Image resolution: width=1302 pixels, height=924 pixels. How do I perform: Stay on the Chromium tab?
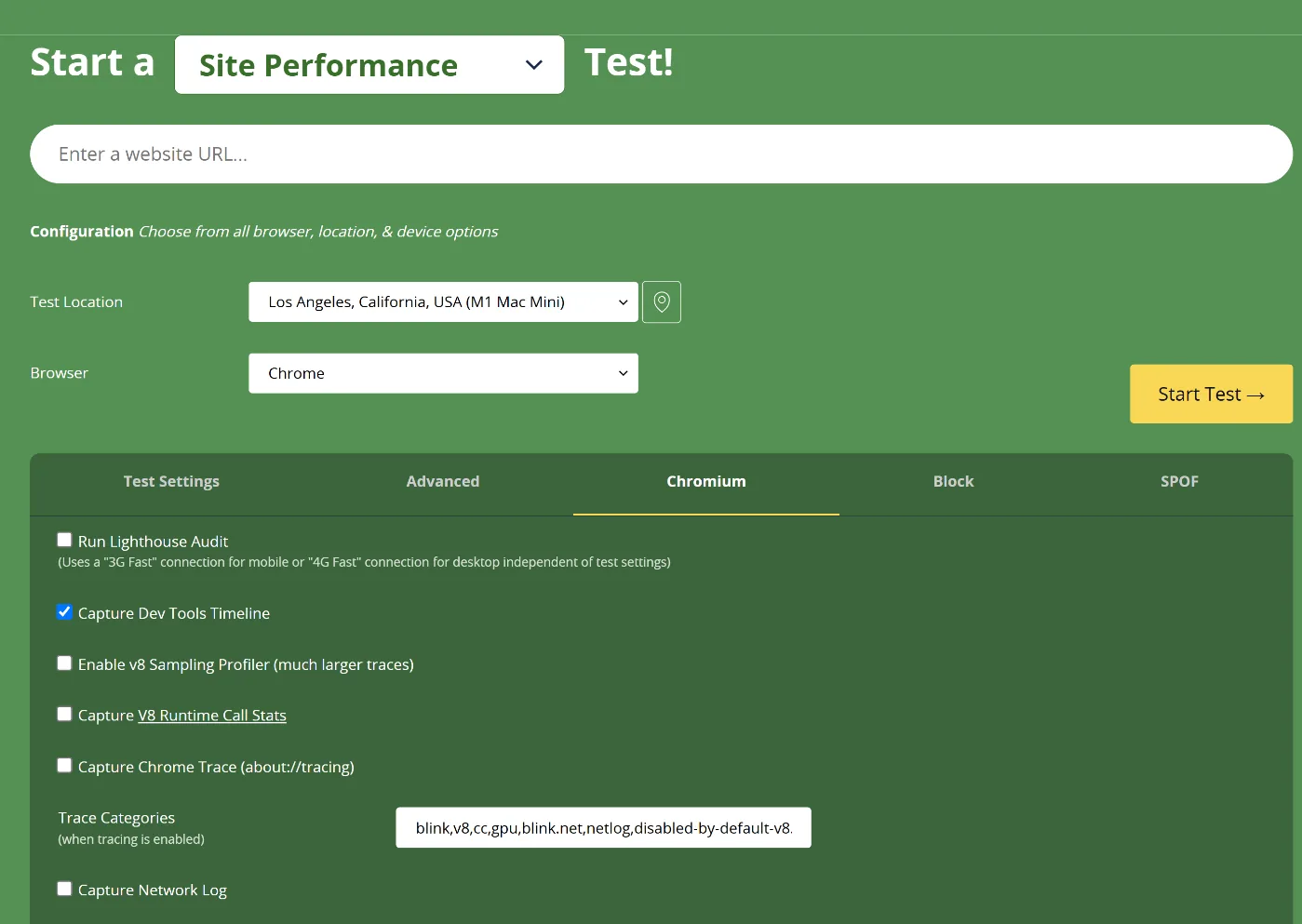705,481
